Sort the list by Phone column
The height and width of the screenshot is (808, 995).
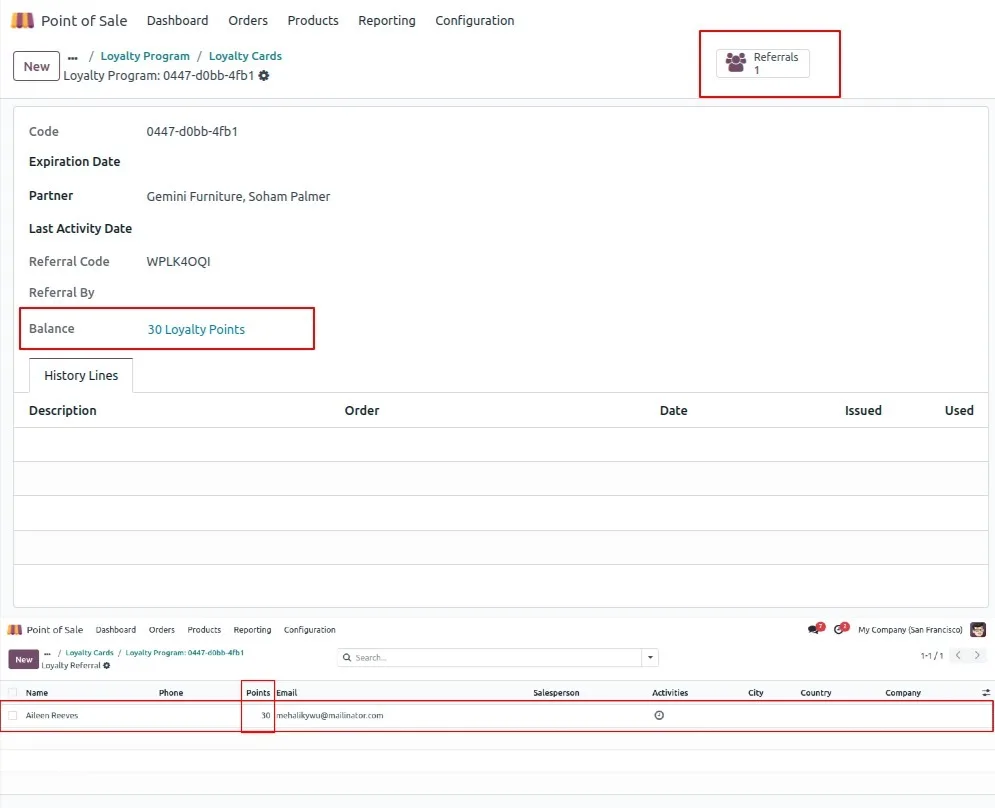tap(171, 692)
